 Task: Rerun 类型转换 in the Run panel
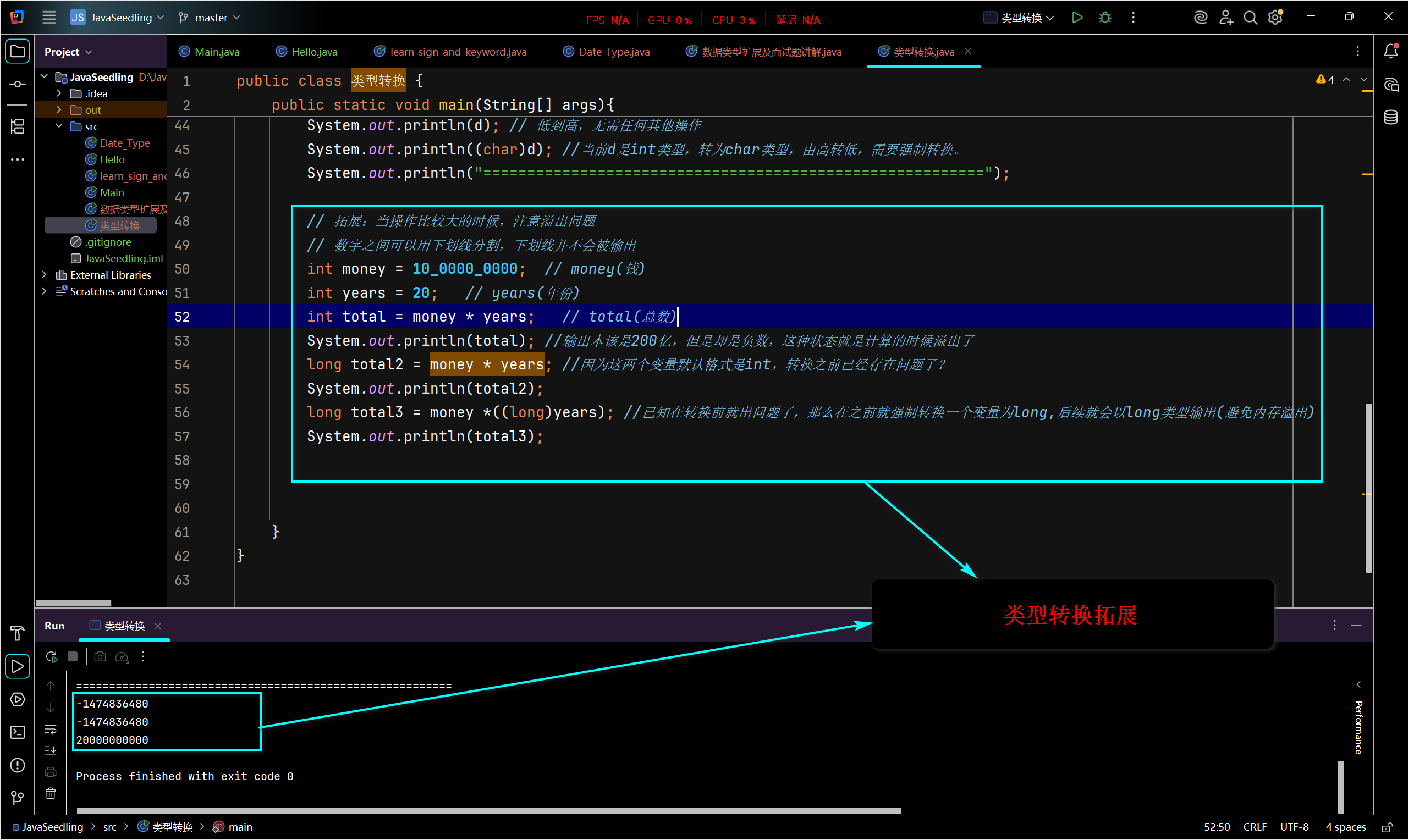click(52, 656)
